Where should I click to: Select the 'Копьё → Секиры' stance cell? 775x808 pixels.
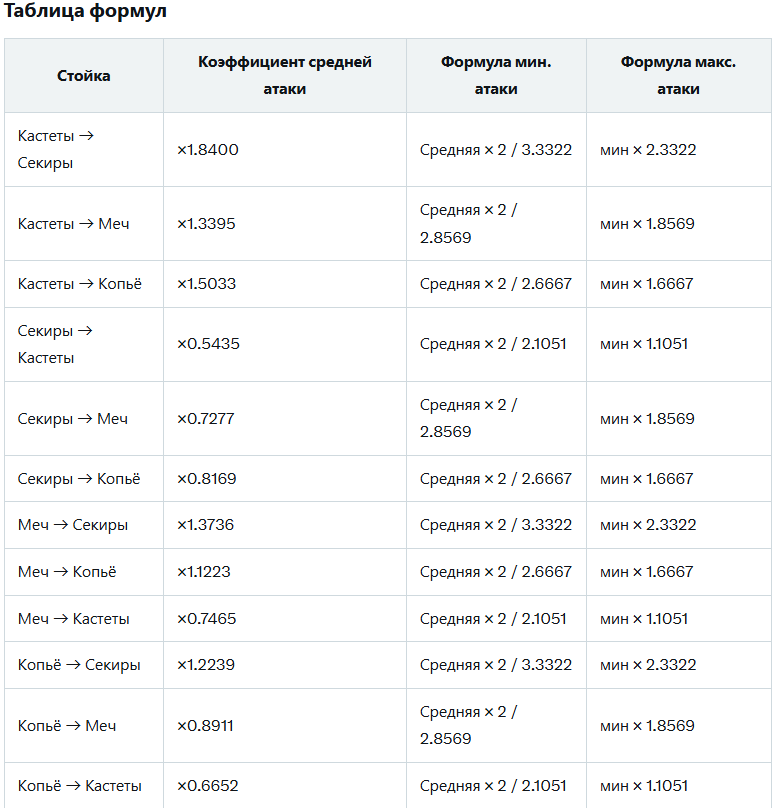pos(79,665)
